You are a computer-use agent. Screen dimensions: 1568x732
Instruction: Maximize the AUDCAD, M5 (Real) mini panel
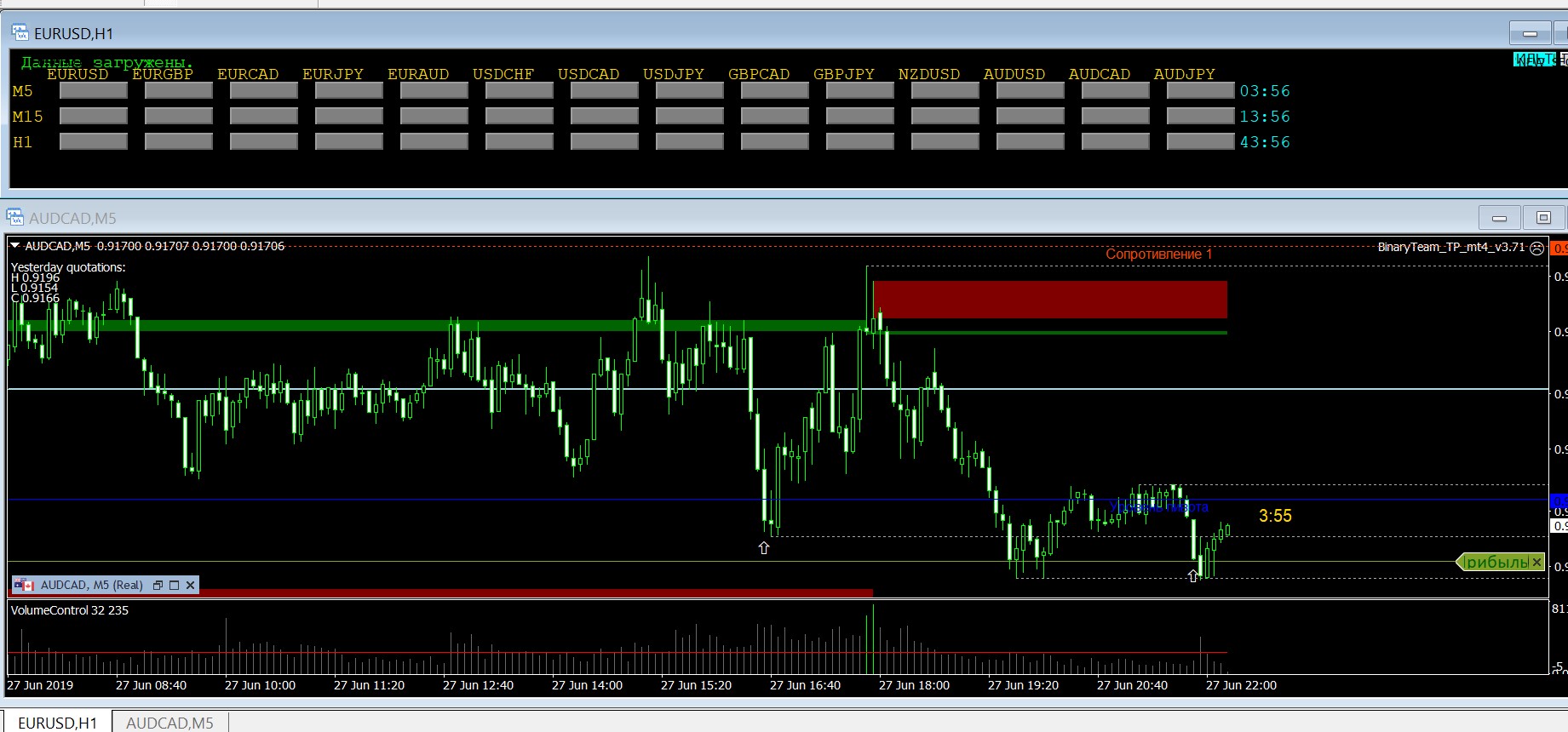pyautogui.click(x=175, y=586)
